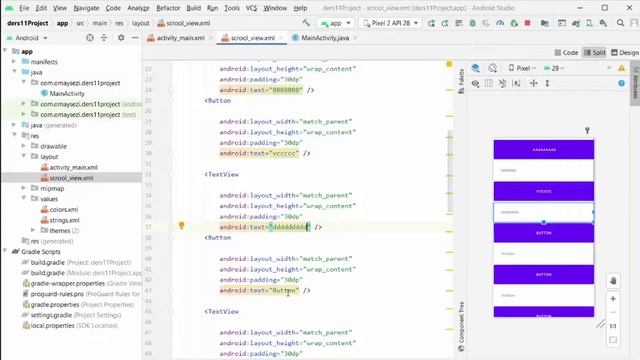Click the blue help question icon
Screen dimensions: 640x360
621,83
